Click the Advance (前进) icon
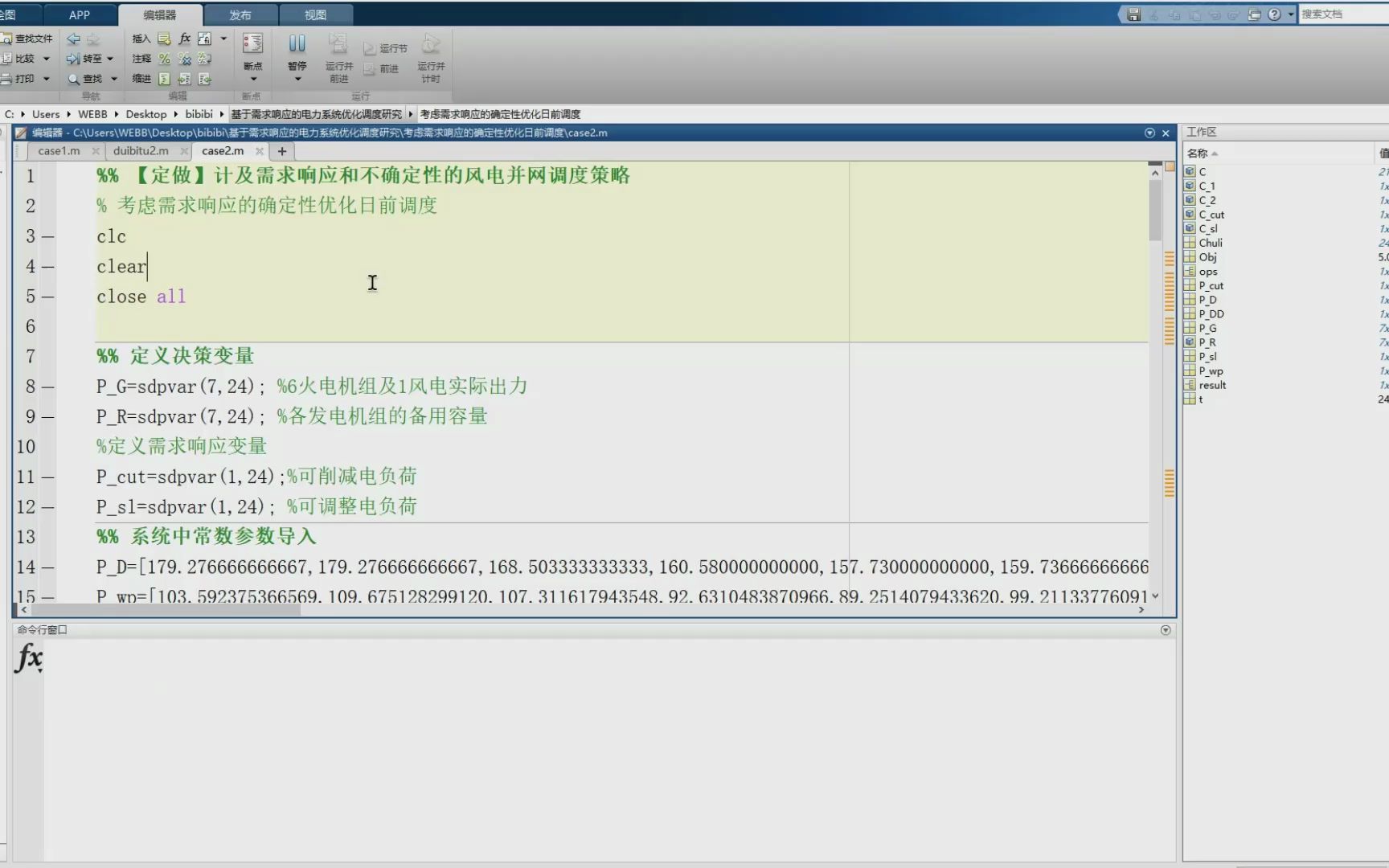The height and width of the screenshot is (868, 1389). click(370, 69)
